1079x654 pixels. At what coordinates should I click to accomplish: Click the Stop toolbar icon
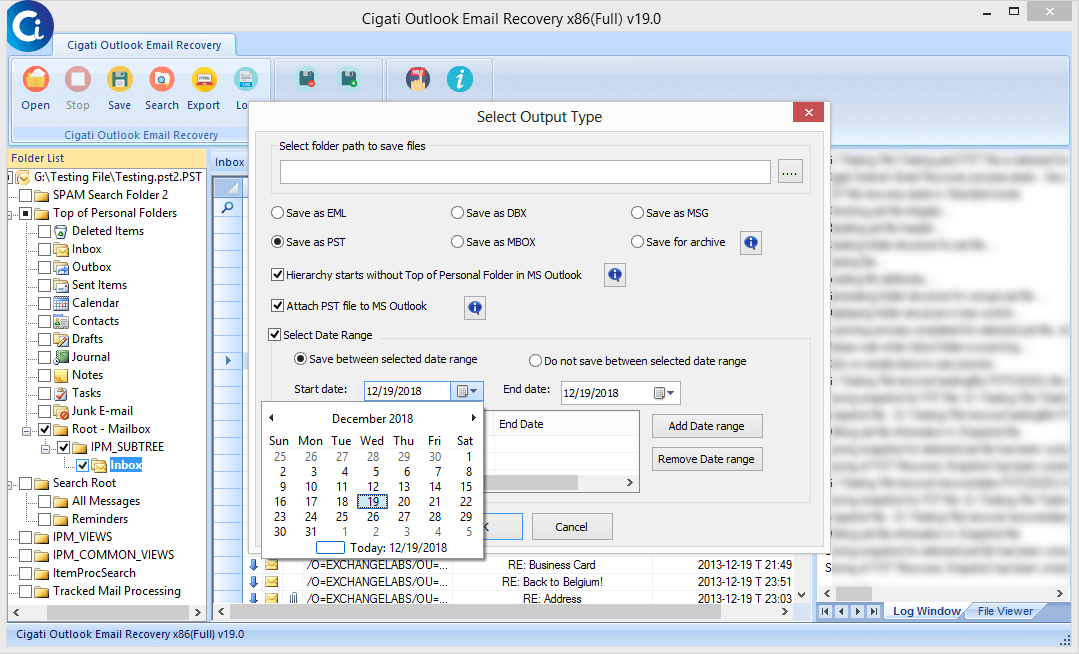click(78, 80)
